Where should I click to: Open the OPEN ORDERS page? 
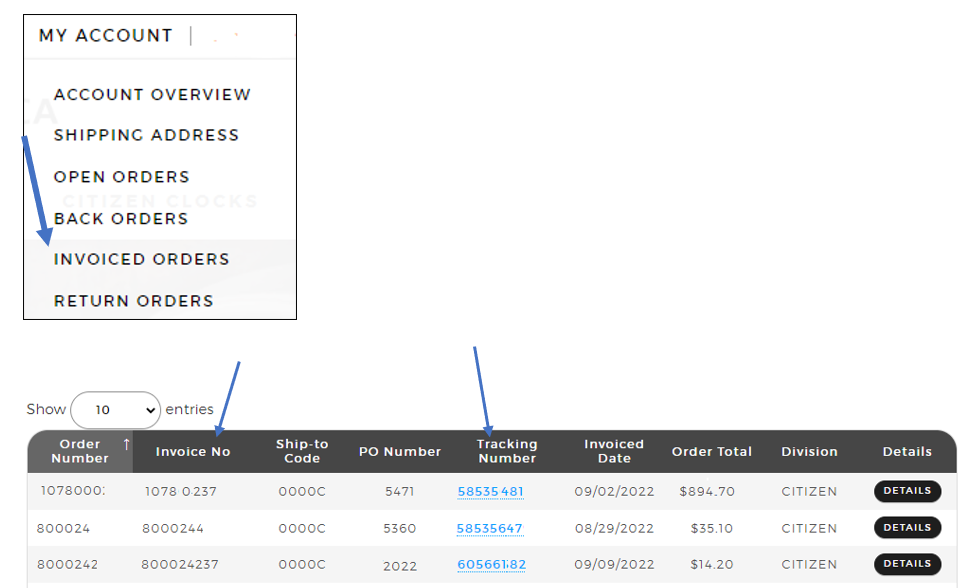[x=122, y=177]
